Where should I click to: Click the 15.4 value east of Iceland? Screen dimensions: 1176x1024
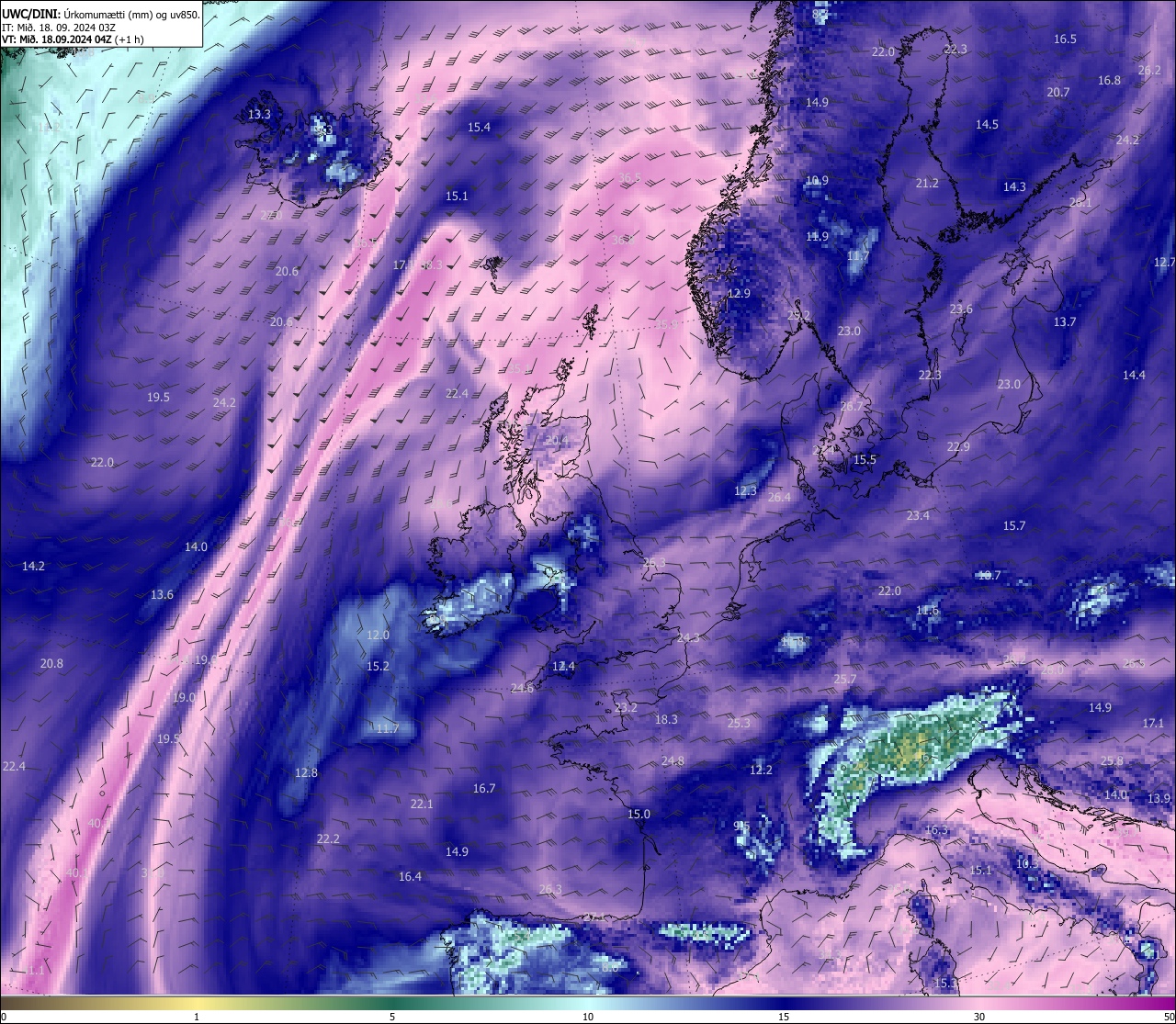479,128
